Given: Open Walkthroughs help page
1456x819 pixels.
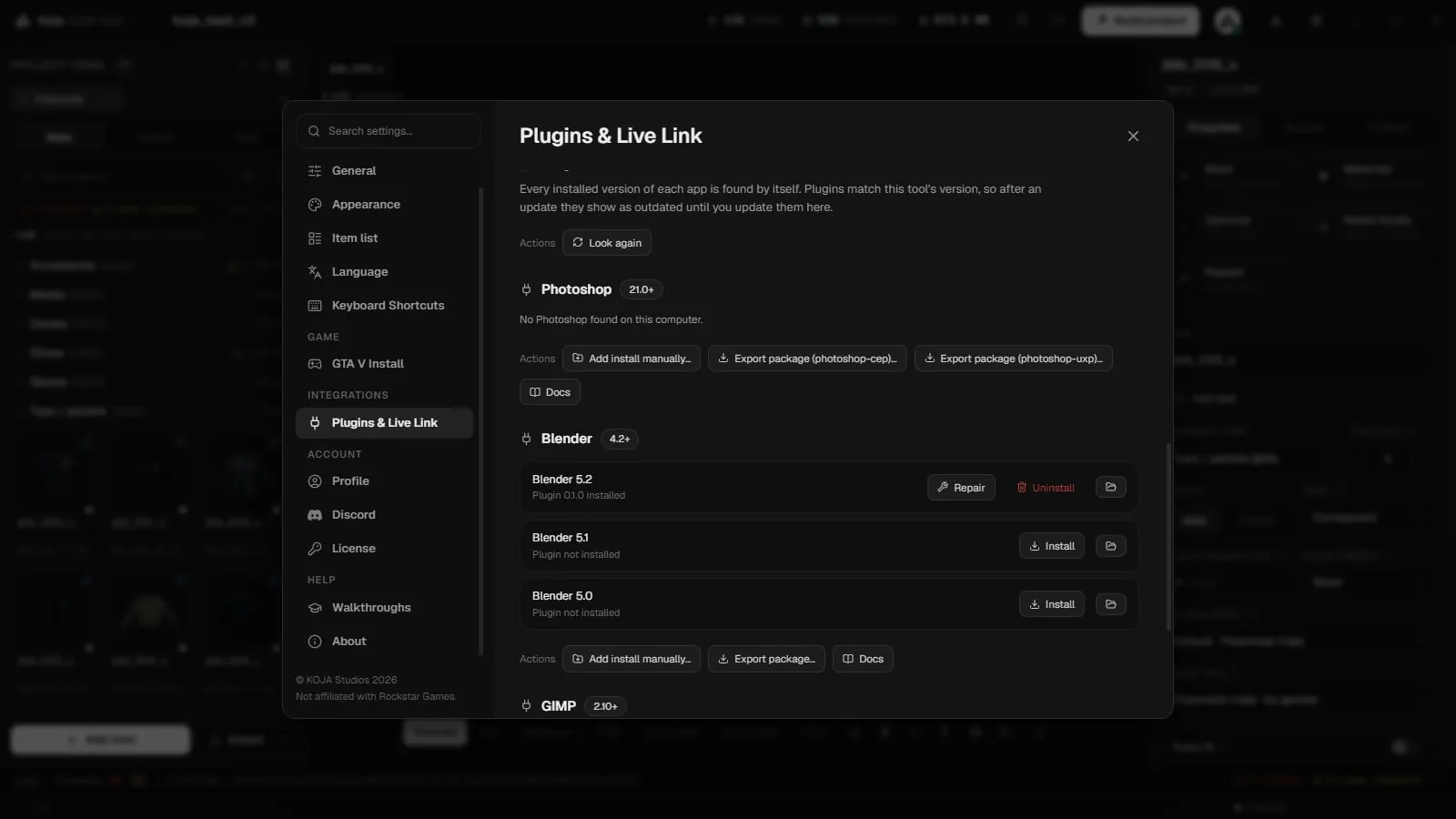Looking at the screenshot, I should click(384, 608).
